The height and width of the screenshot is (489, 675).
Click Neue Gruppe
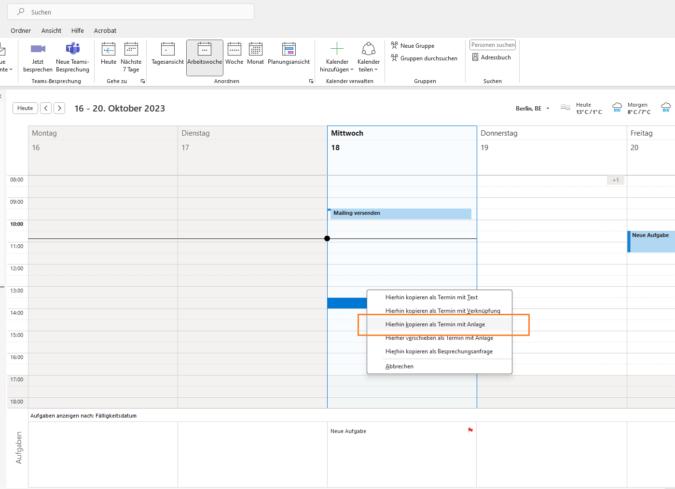click(x=412, y=46)
